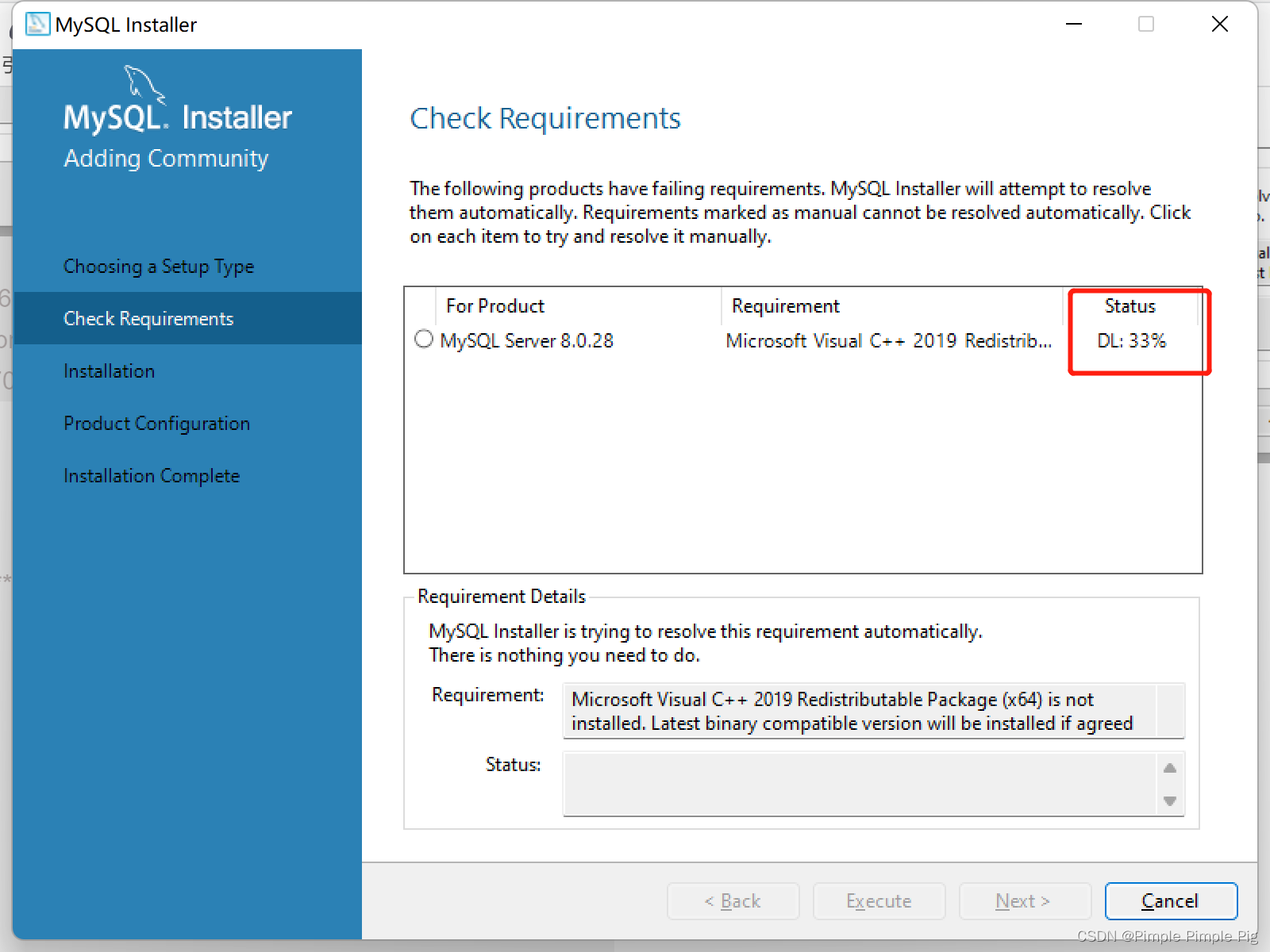The width and height of the screenshot is (1270, 952).
Task: Select the MySQL Server 8.0.28 row text
Action: click(527, 341)
